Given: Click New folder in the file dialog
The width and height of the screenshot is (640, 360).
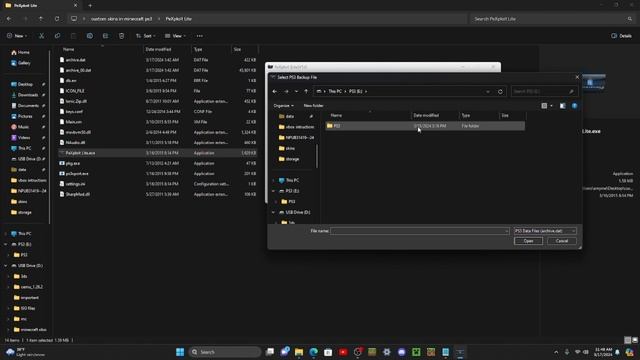Looking at the screenshot, I should point(313,106).
